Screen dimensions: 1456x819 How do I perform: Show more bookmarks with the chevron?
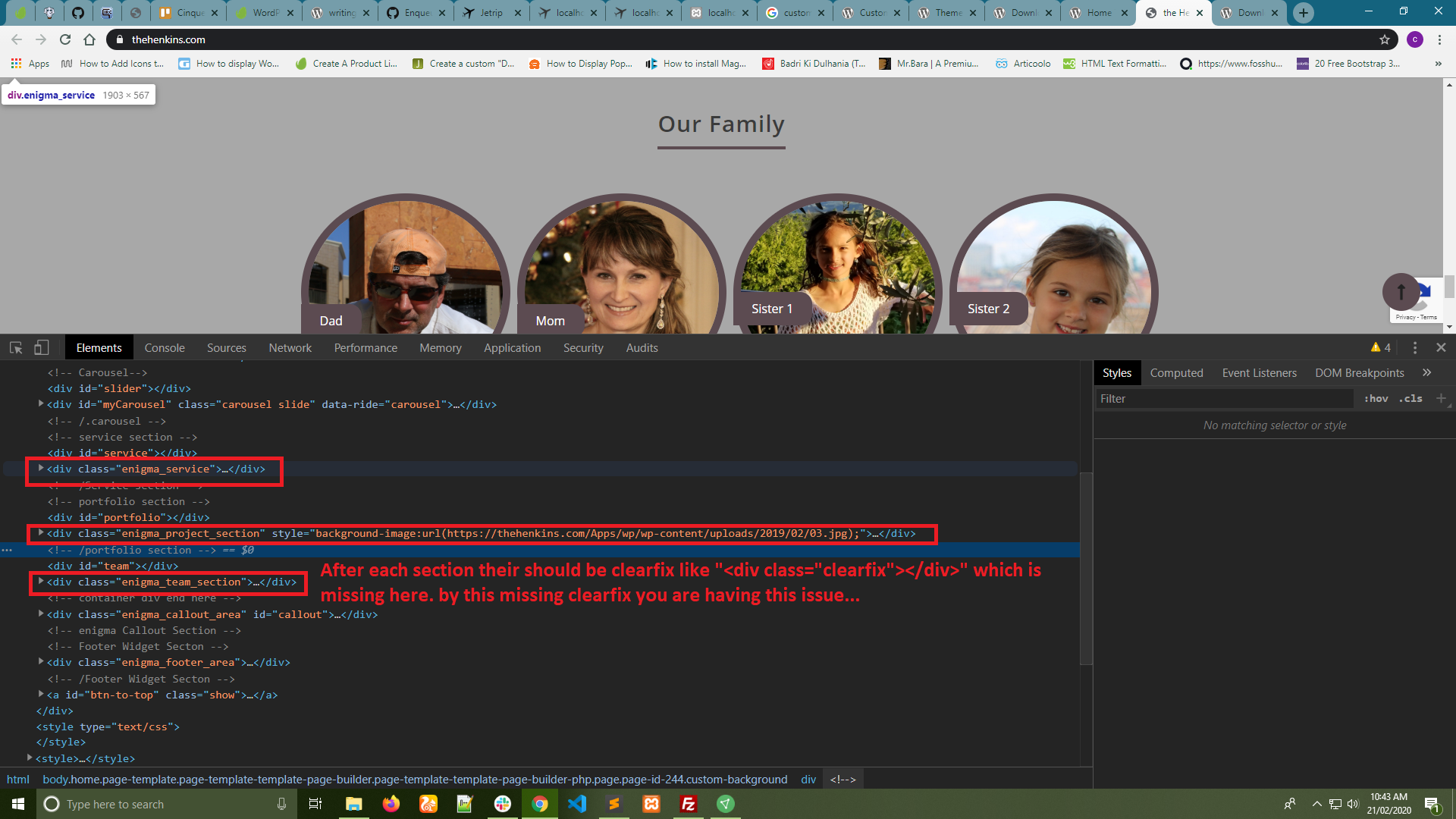pos(1439,64)
